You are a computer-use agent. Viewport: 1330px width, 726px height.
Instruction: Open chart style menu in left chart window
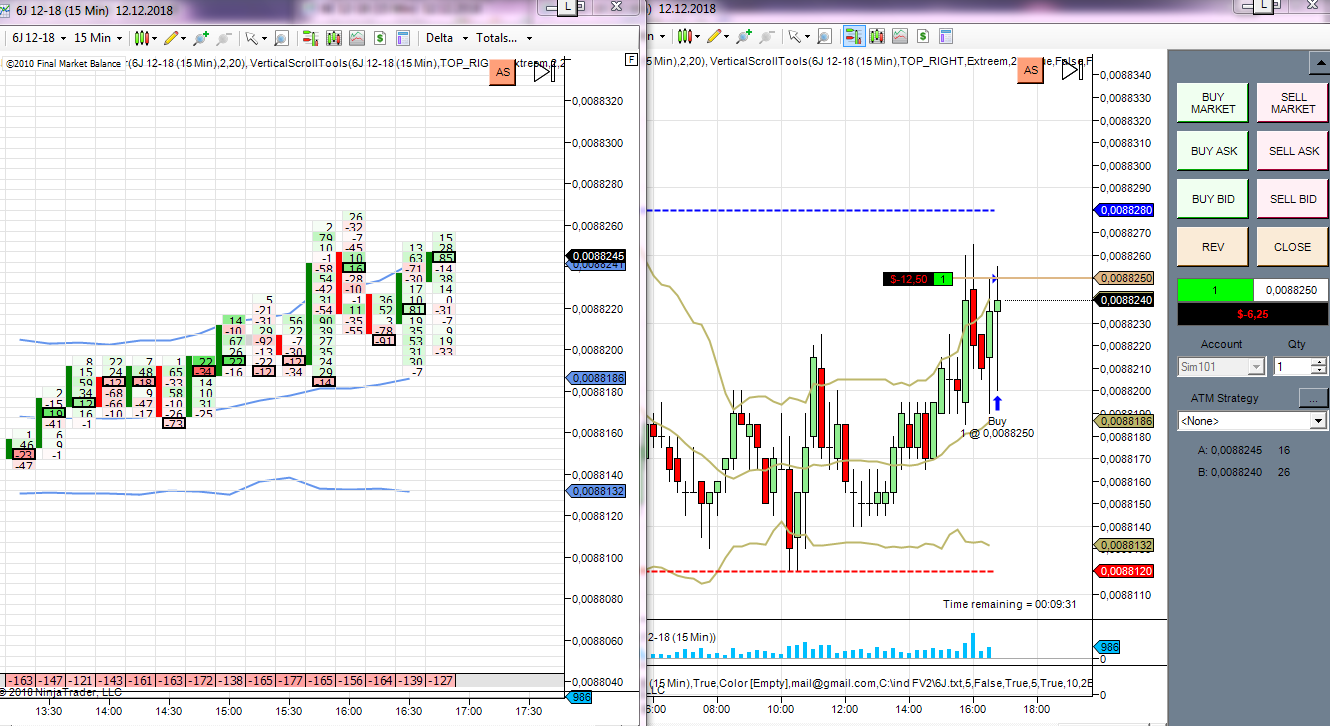tap(146, 38)
